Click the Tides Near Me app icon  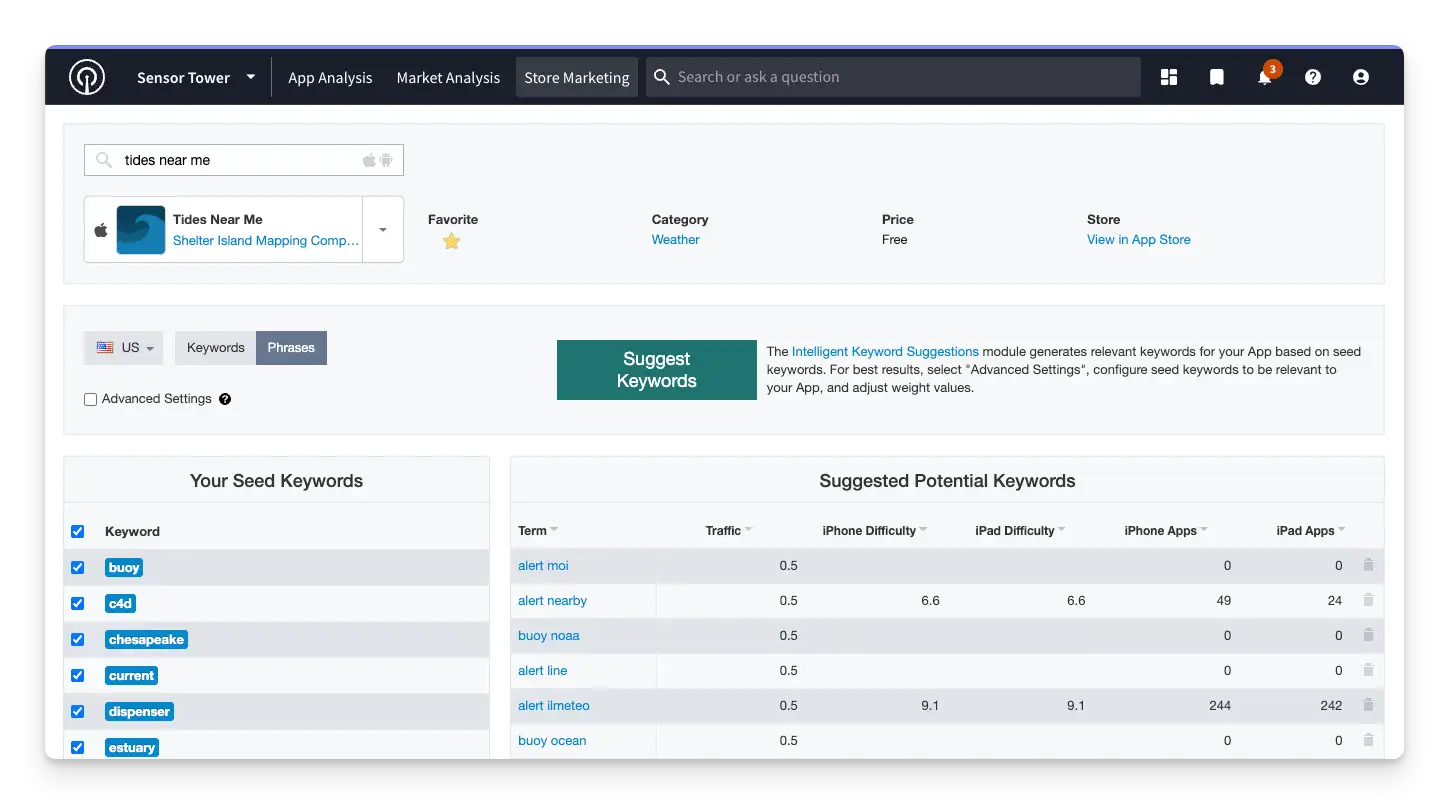click(x=141, y=230)
